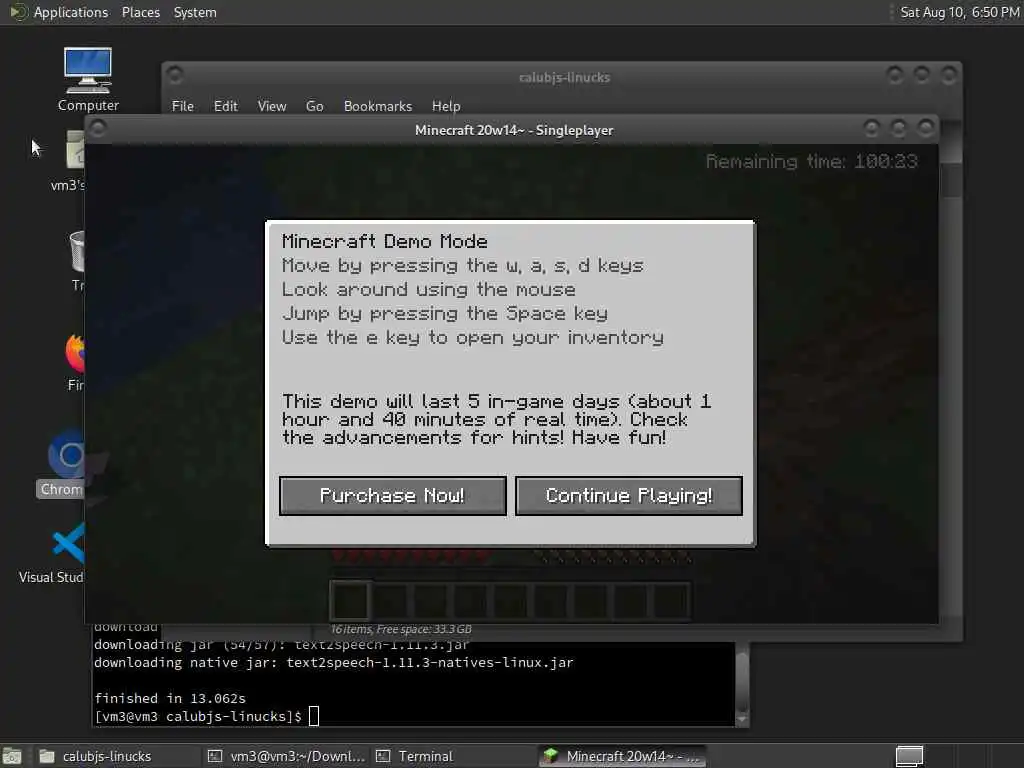Open Help menu in file manager window
This screenshot has width=1024, height=768.
[446, 106]
